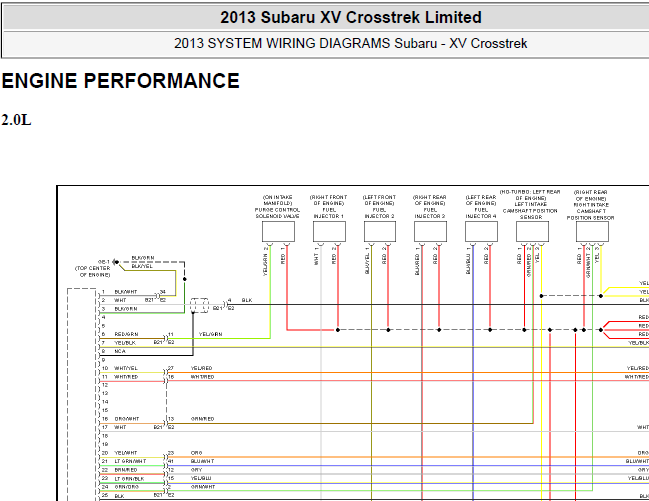The image size is (649, 501).
Task: Click the 'ENGINE PERFORMANCE' heading
Action: click(x=120, y=81)
